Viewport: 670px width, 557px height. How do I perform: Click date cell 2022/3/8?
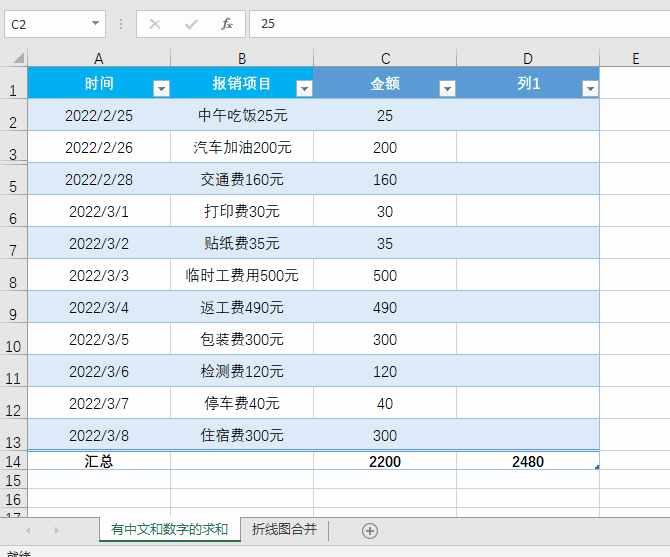99,436
